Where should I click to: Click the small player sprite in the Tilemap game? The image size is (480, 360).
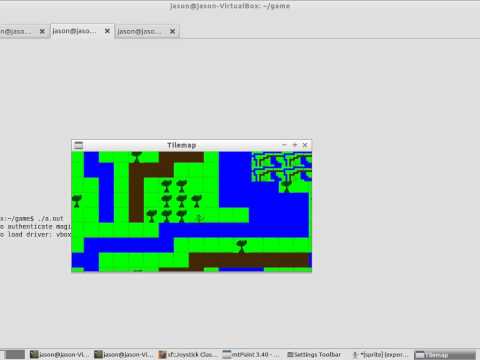[199, 218]
